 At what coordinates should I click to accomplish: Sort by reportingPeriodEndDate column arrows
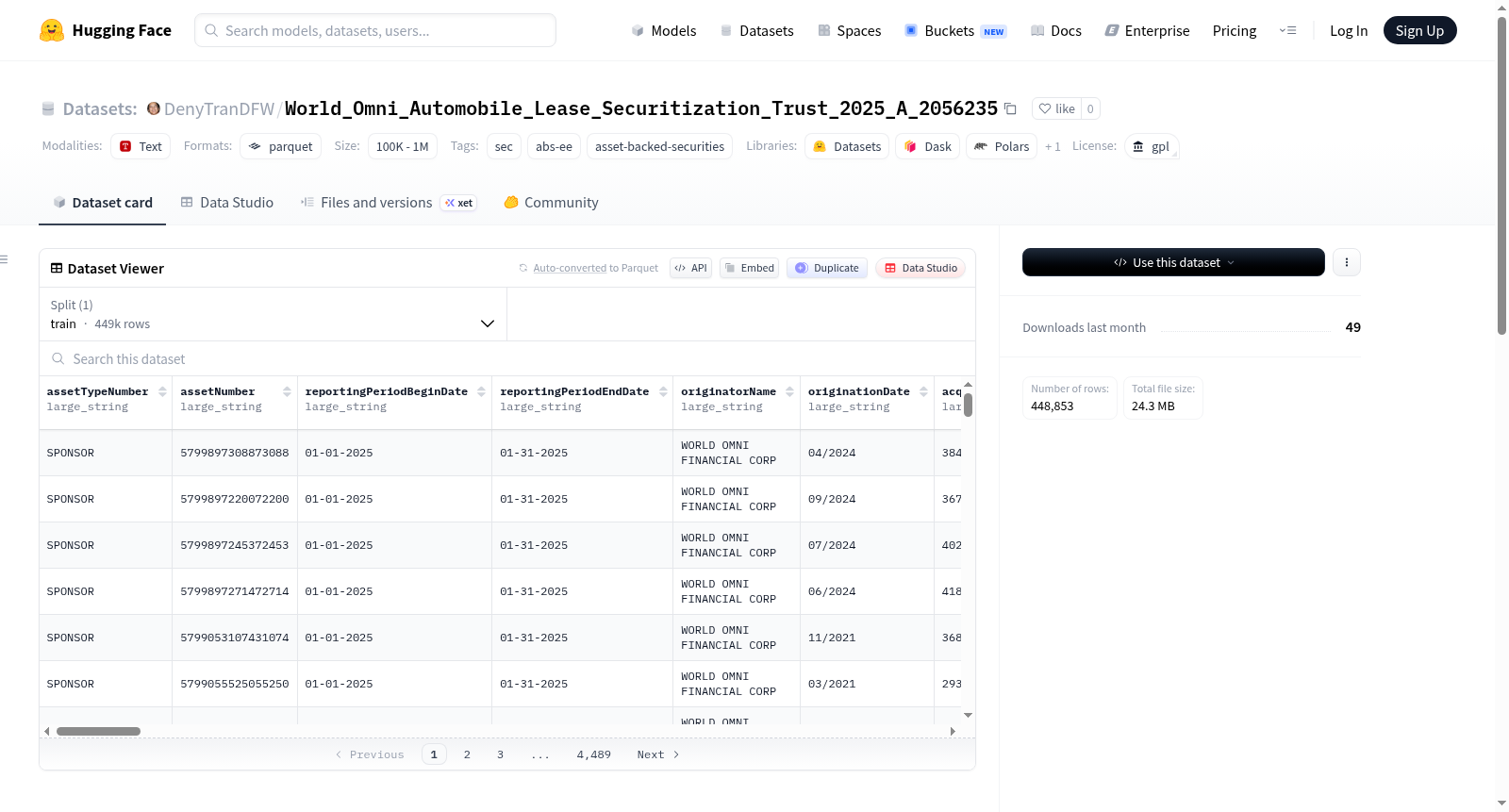click(663, 391)
